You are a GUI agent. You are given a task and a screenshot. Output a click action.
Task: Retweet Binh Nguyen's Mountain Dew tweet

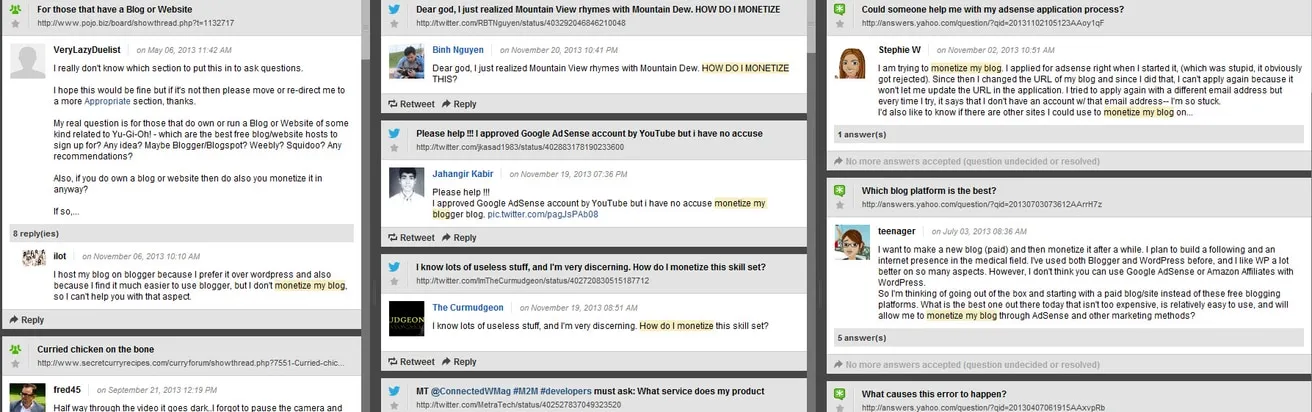pos(411,103)
